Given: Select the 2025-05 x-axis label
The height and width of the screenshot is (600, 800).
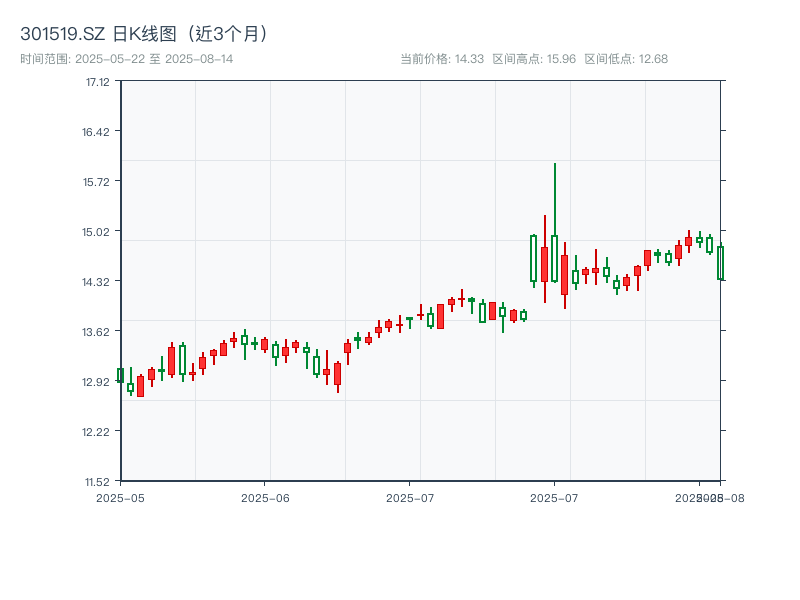Looking at the screenshot, I should pos(118,496).
